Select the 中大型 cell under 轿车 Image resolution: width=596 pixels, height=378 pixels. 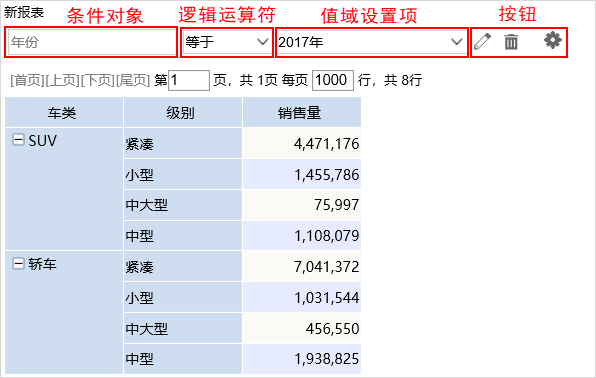pos(183,328)
